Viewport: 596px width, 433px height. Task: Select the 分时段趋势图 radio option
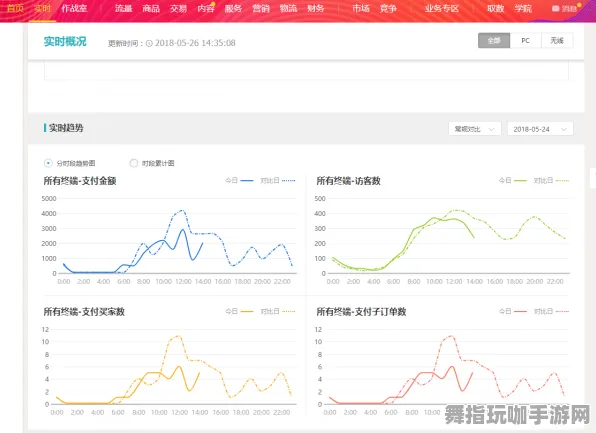[x=48, y=163]
